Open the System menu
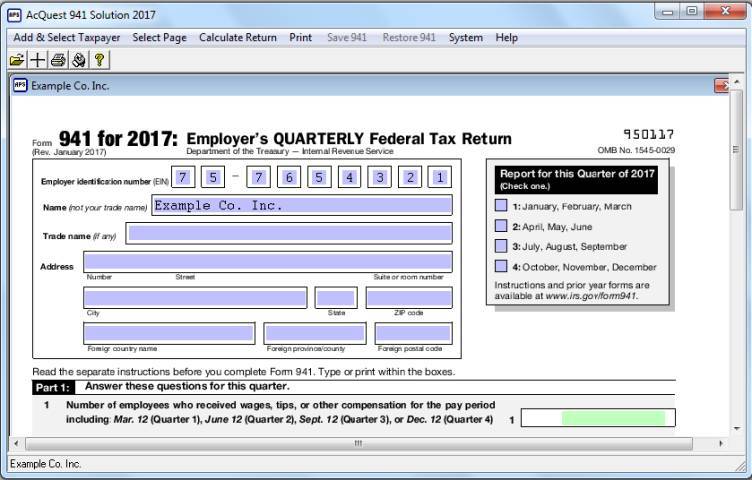The height and width of the screenshot is (480, 752). [x=466, y=37]
